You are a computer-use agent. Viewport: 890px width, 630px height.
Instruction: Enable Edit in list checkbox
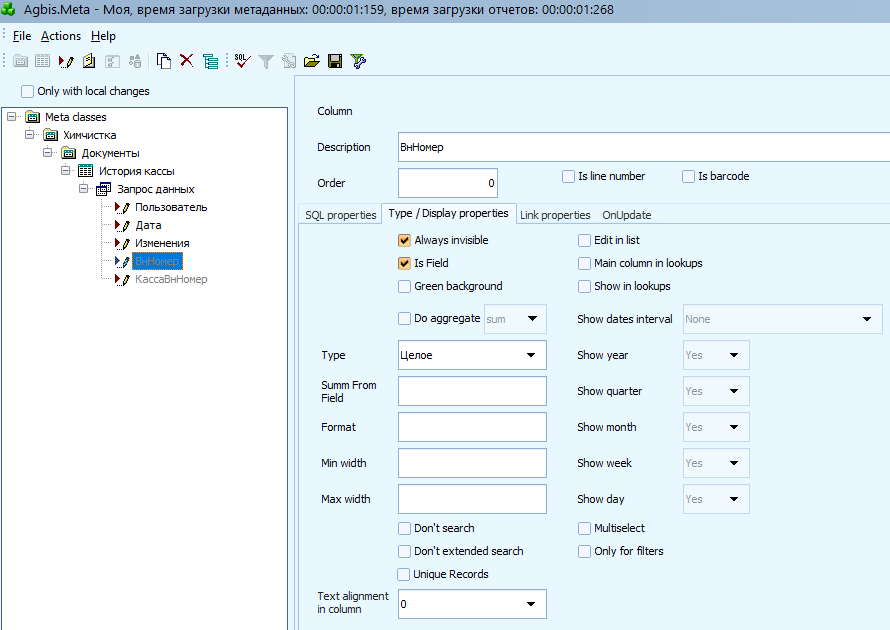tap(584, 240)
